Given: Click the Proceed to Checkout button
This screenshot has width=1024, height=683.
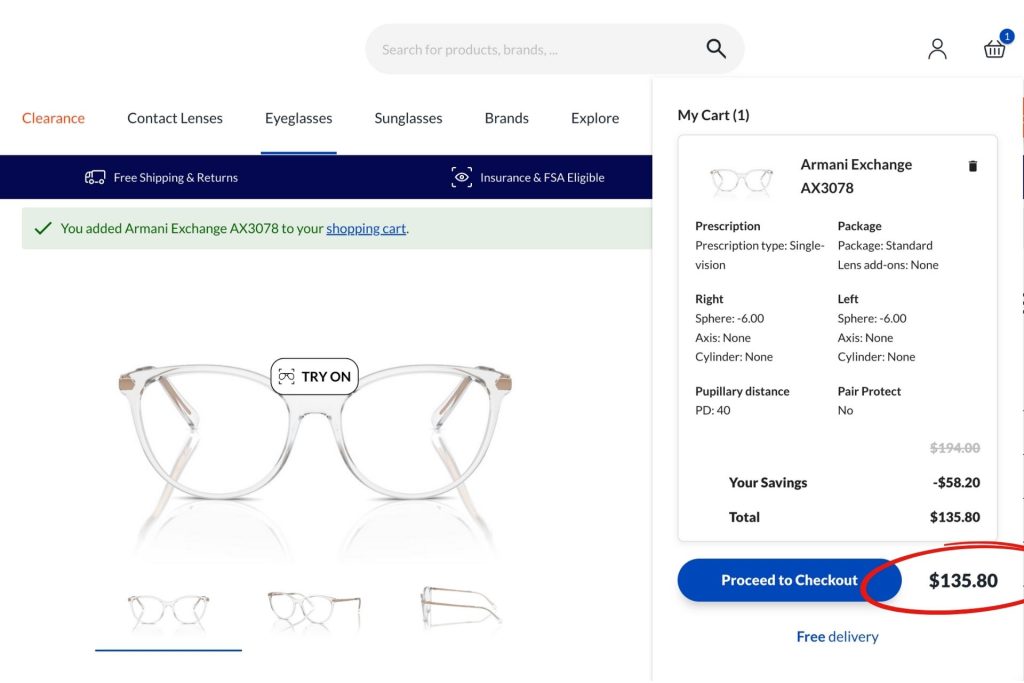Looking at the screenshot, I should coord(789,580).
